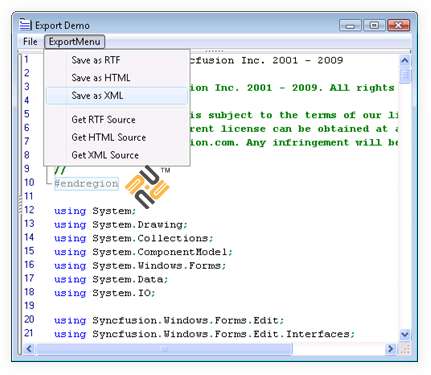The height and width of the screenshot is (375, 431).
Task: Click horizontal scrollbar left arrow
Action: pyautogui.click(x=29, y=349)
